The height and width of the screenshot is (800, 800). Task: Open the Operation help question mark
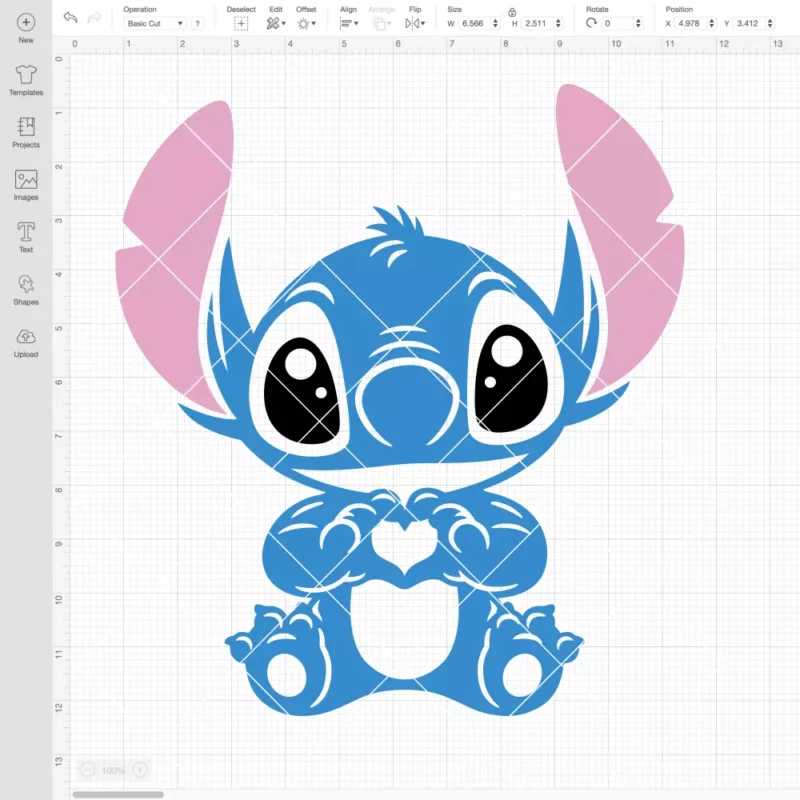[197, 23]
